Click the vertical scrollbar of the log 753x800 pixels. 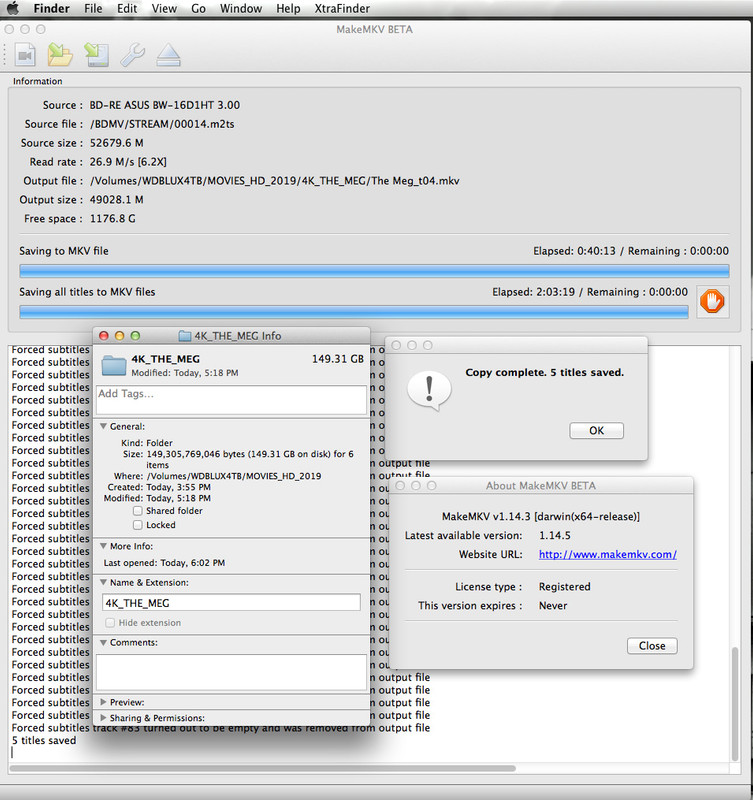(x=735, y=704)
